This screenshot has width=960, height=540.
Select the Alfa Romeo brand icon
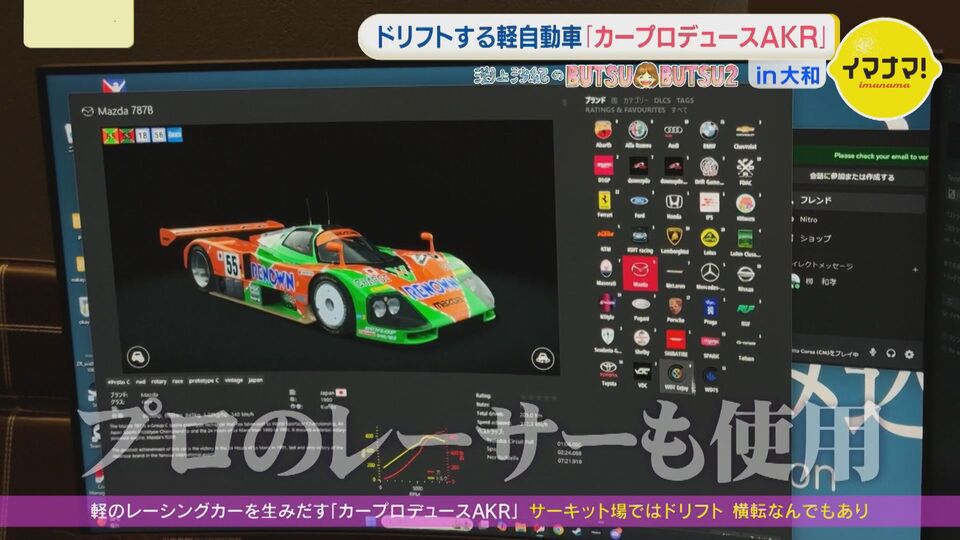click(638, 130)
